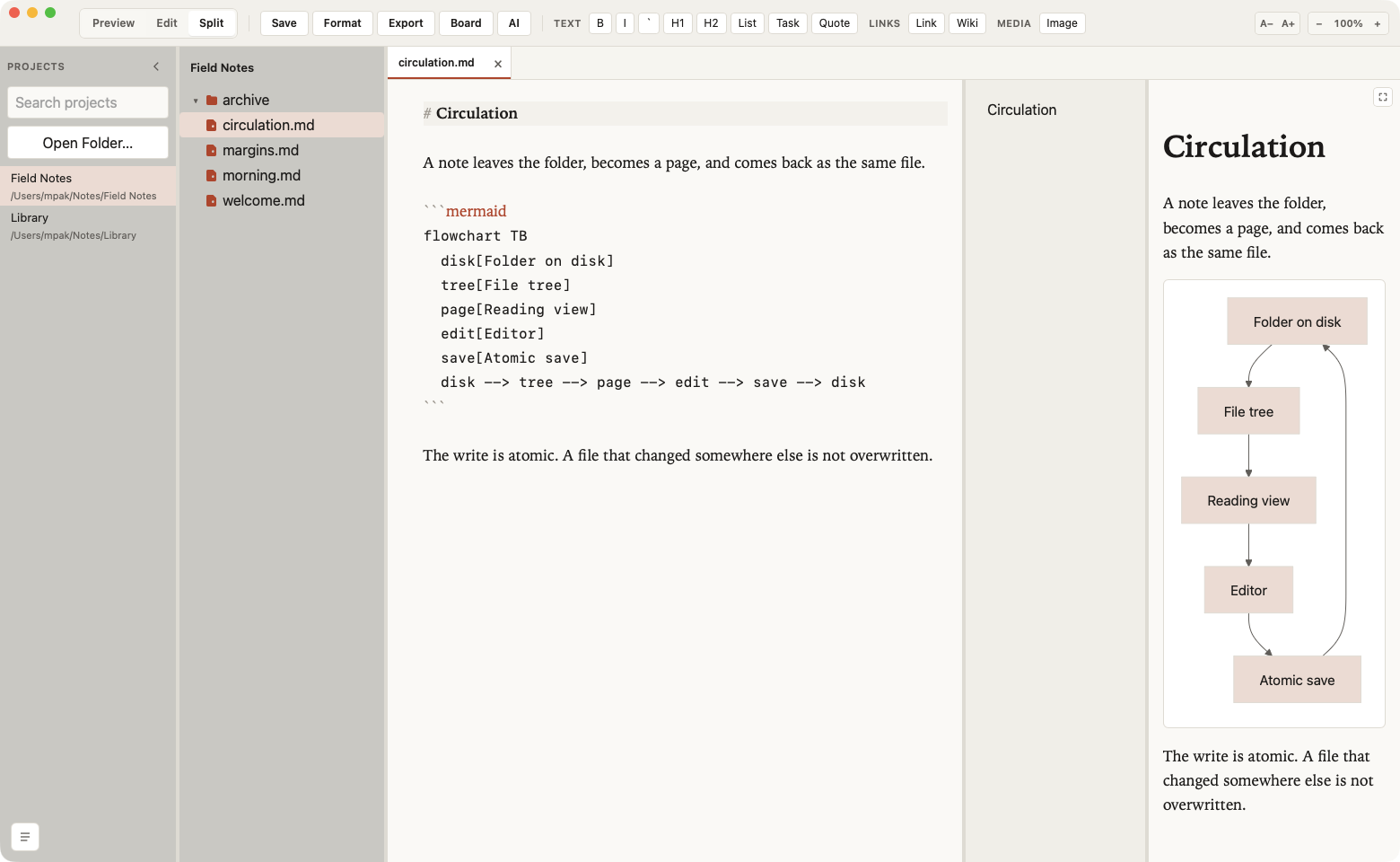Zoom out using the minus button

1319,23
